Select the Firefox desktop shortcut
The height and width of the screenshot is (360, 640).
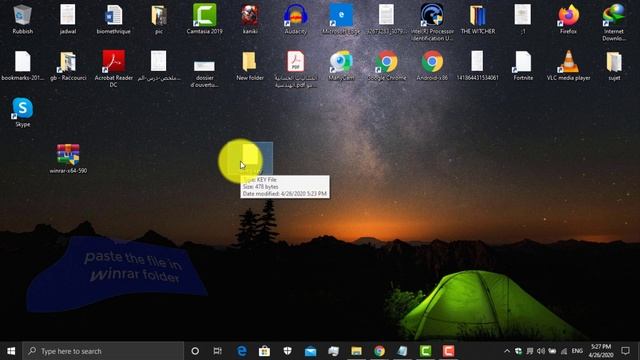coord(569,16)
